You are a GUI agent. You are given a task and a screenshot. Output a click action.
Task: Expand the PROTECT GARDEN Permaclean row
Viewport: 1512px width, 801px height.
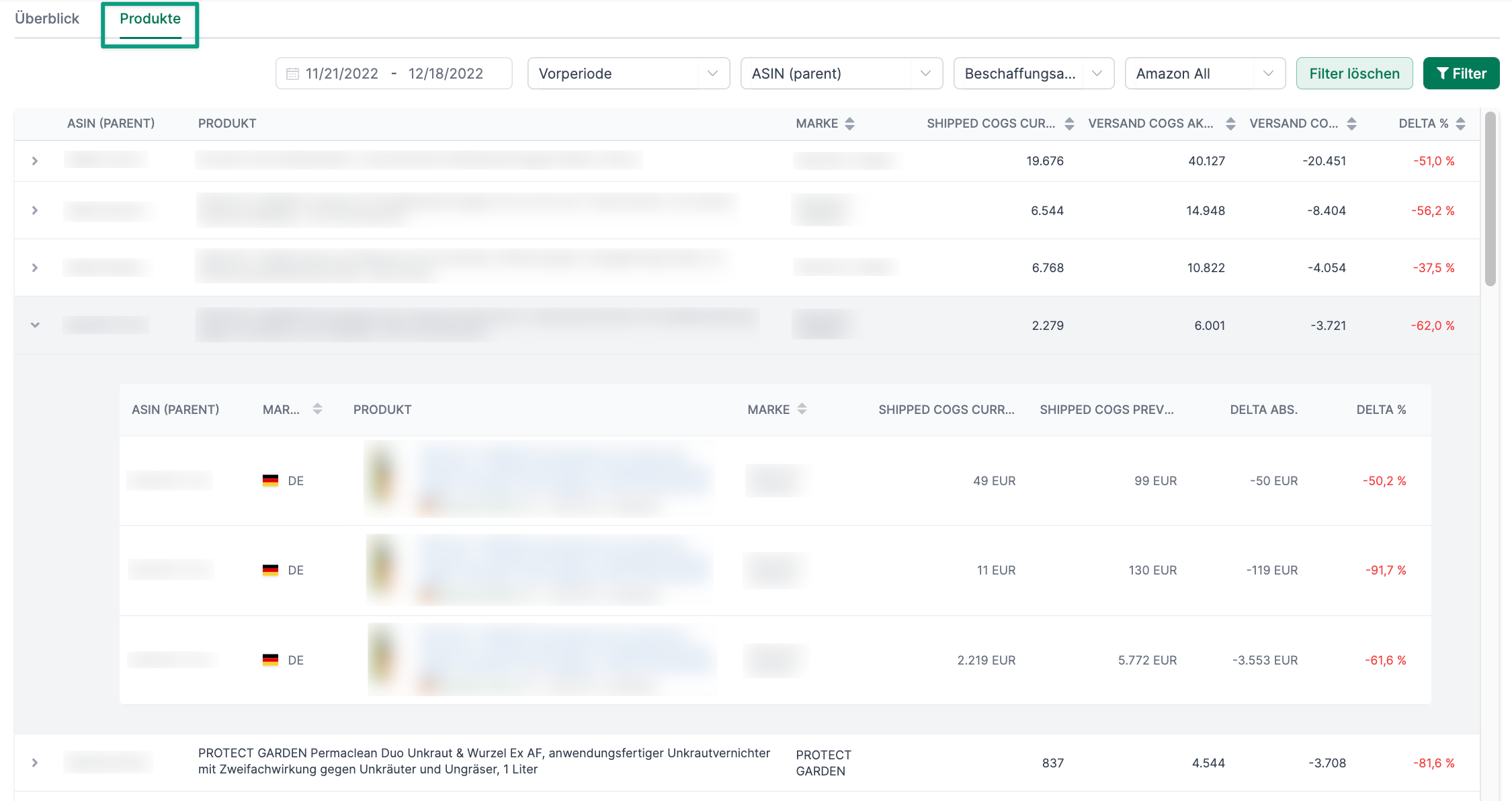click(35, 763)
